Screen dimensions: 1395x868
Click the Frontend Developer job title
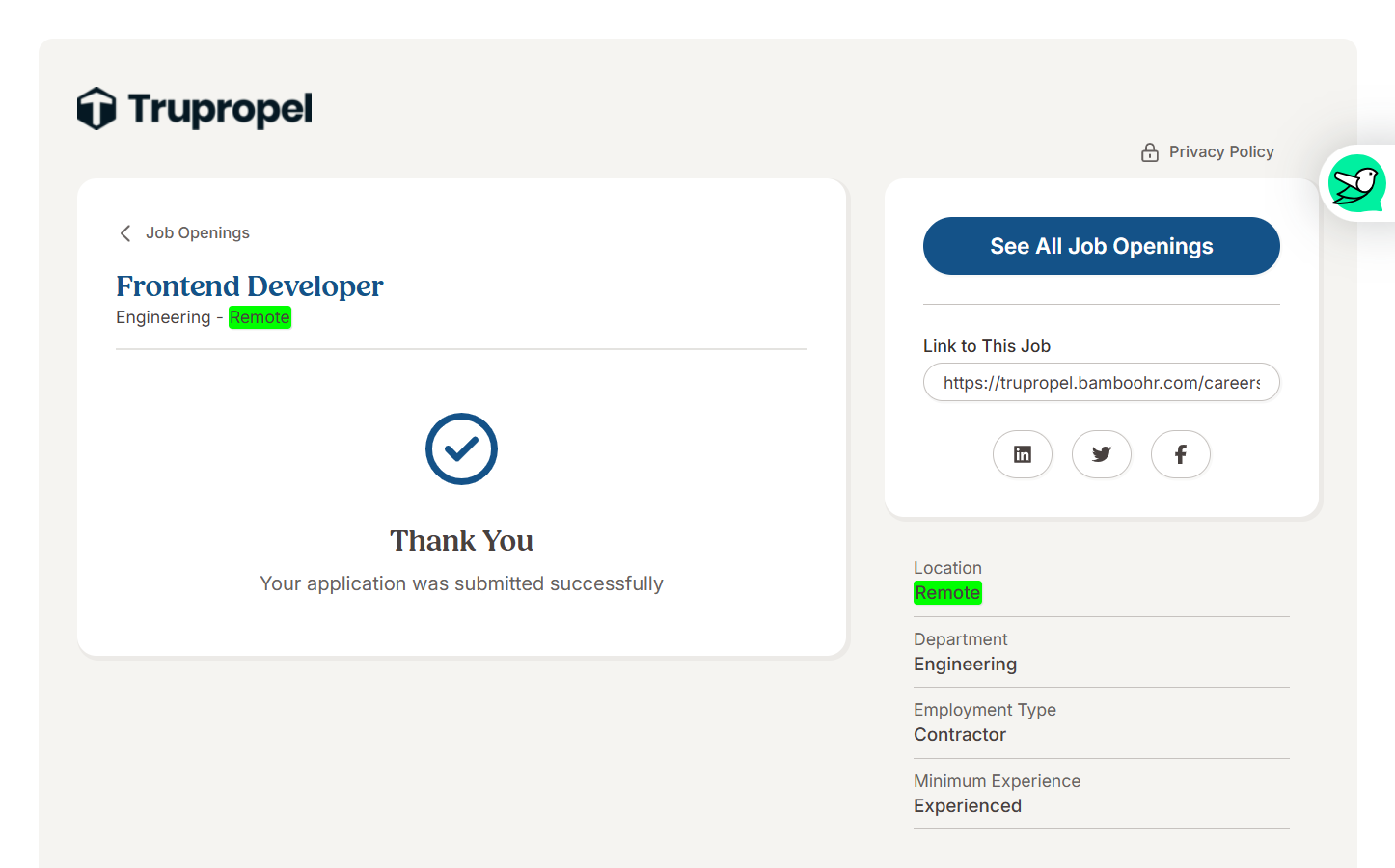[249, 286]
